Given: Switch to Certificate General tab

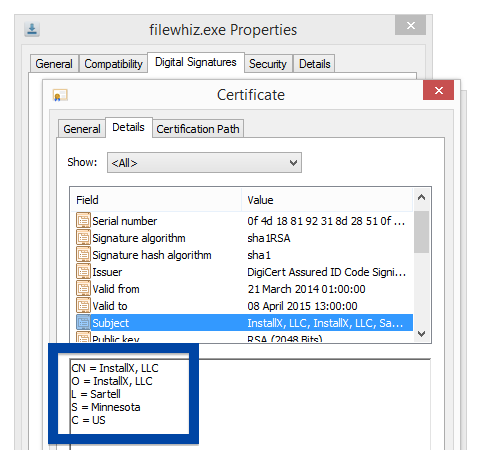Looking at the screenshot, I should [82, 129].
